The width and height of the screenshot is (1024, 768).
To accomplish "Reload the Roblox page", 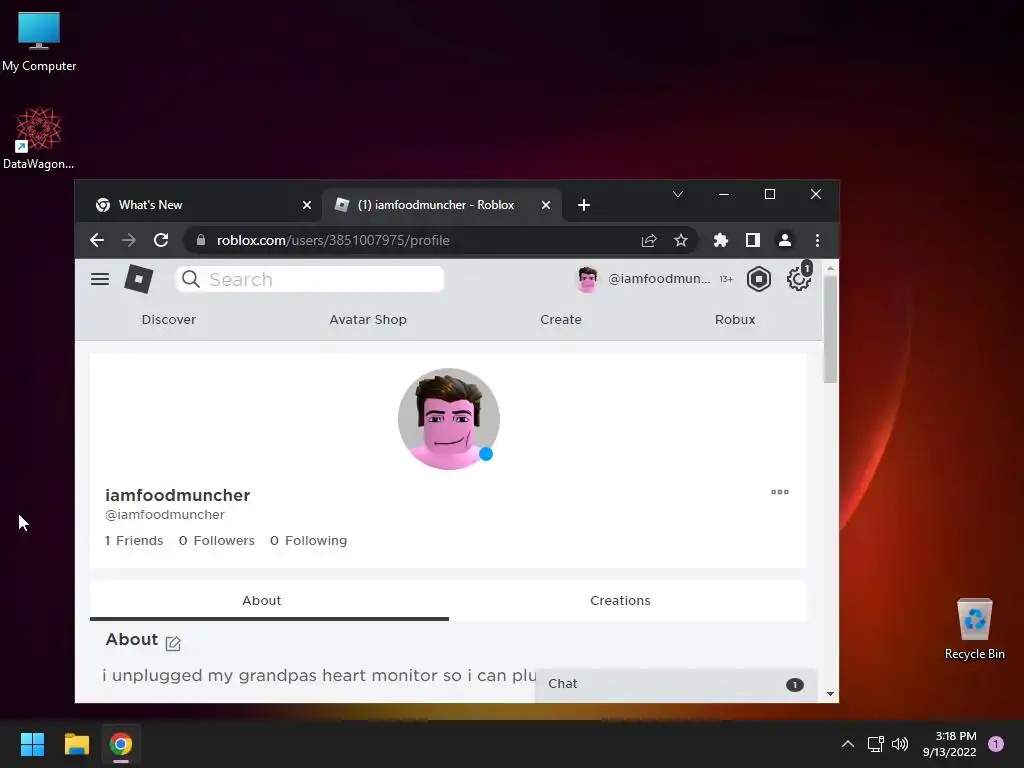I will 161,240.
